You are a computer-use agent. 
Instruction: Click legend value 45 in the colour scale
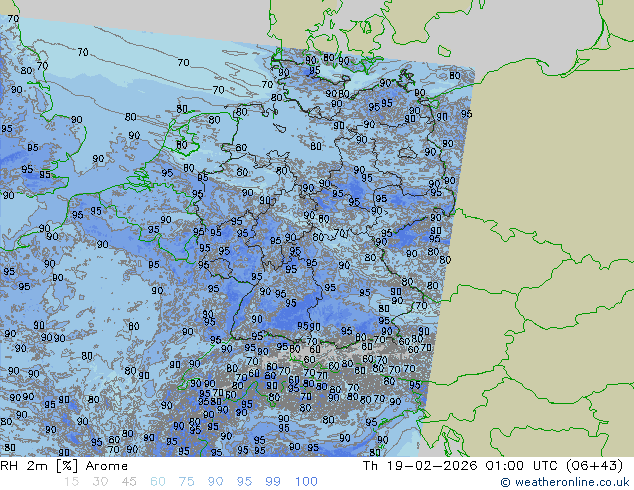click(129, 482)
